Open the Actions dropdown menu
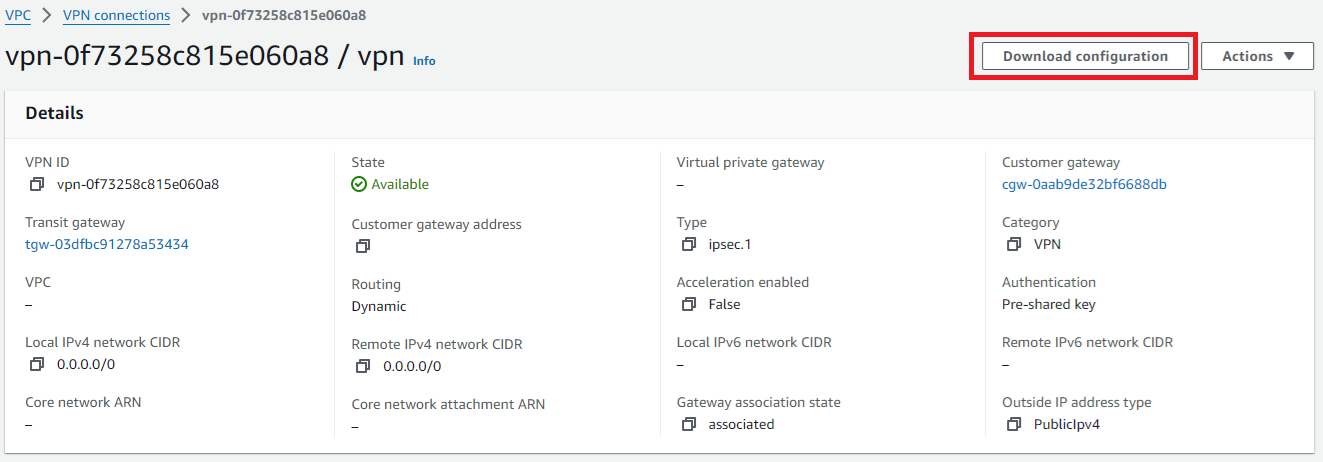Image resolution: width=1323 pixels, height=462 pixels. pyautogui.click(x=1257, y=56)
